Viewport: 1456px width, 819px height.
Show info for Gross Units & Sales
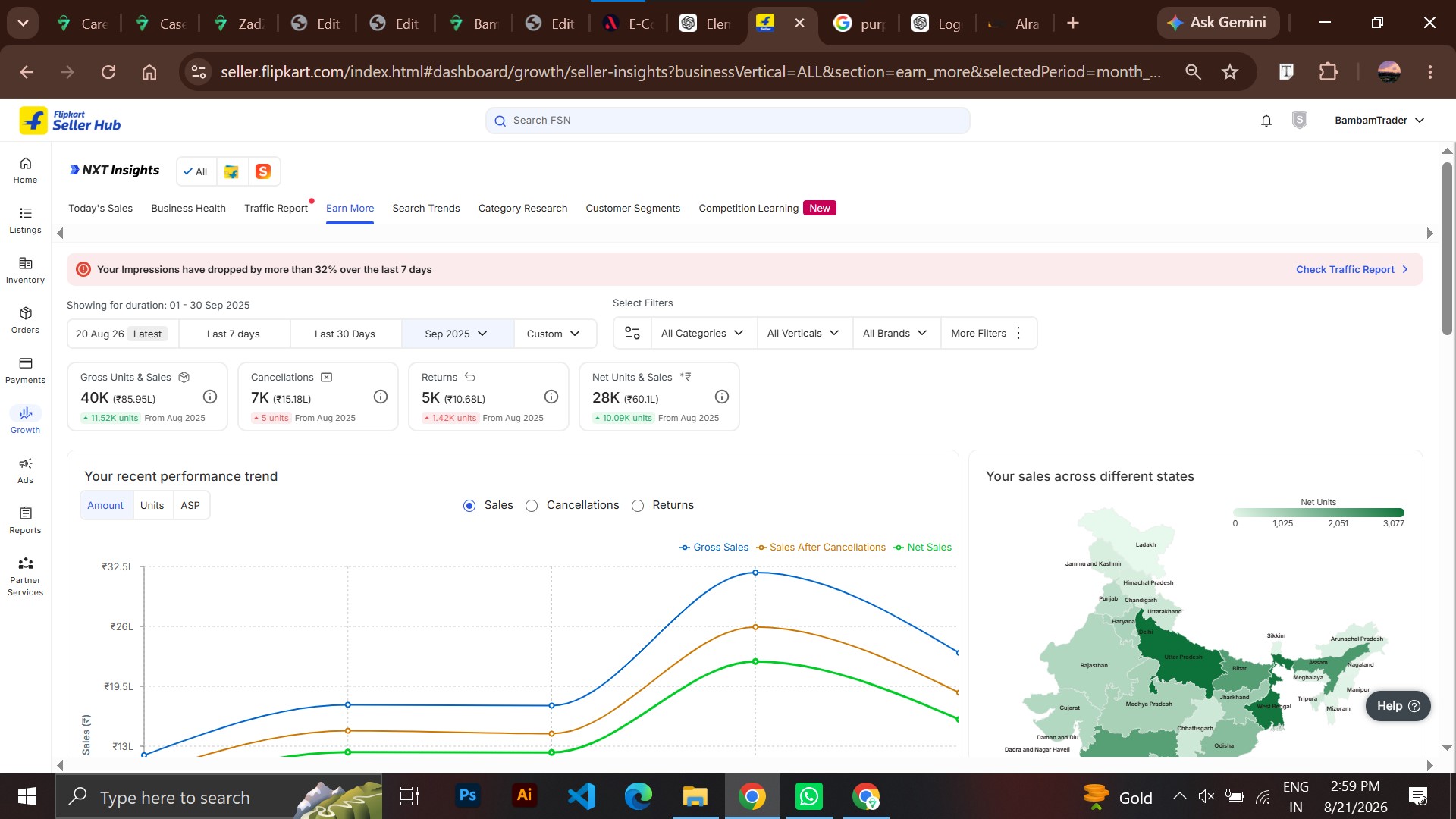[x=210, y=397]
